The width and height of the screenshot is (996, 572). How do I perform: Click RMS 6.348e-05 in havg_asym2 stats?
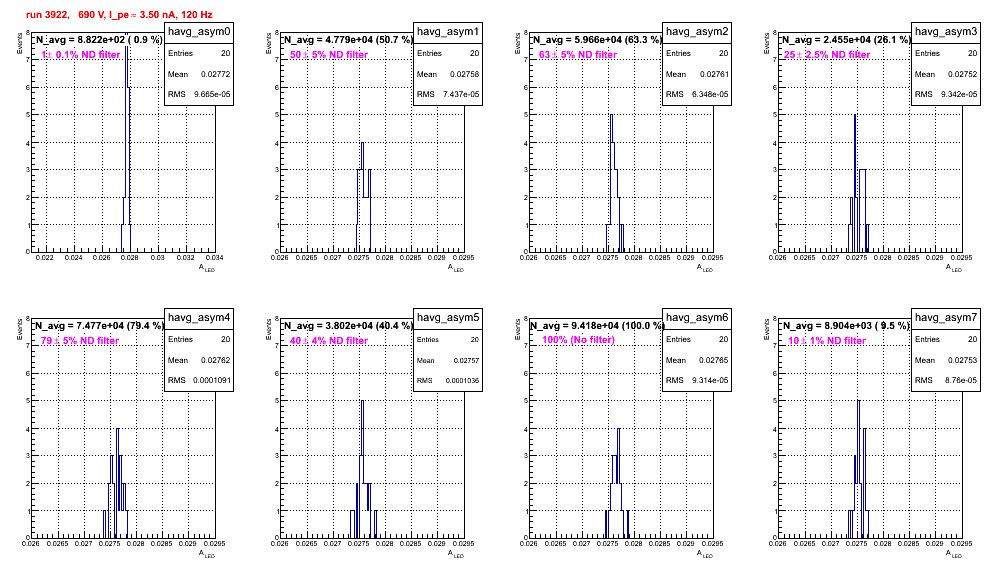[x=697, y=95]
